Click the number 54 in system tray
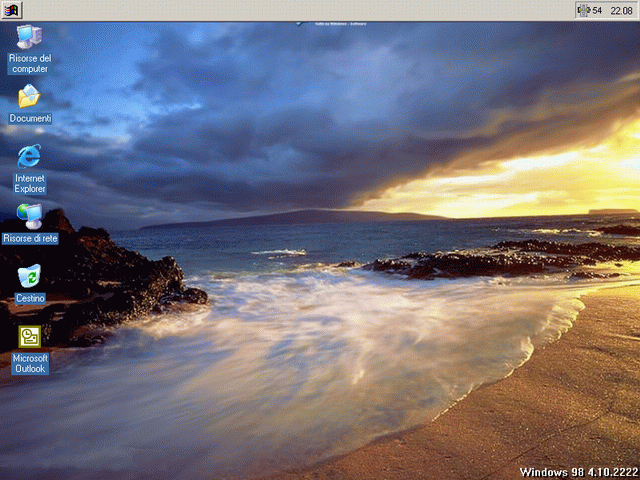This screenshot has height=480, width=640. click(x=597, y=10)
